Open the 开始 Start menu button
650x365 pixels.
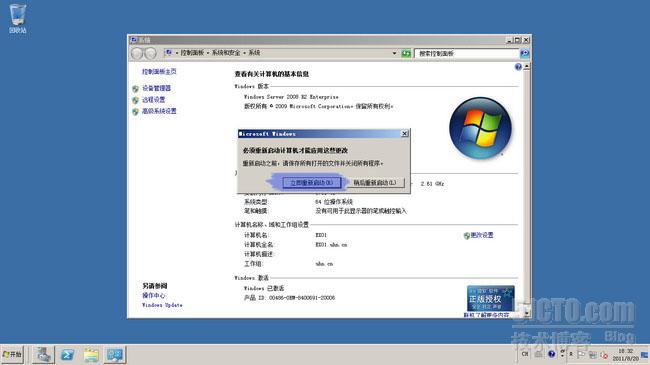[x=12, y=355]
